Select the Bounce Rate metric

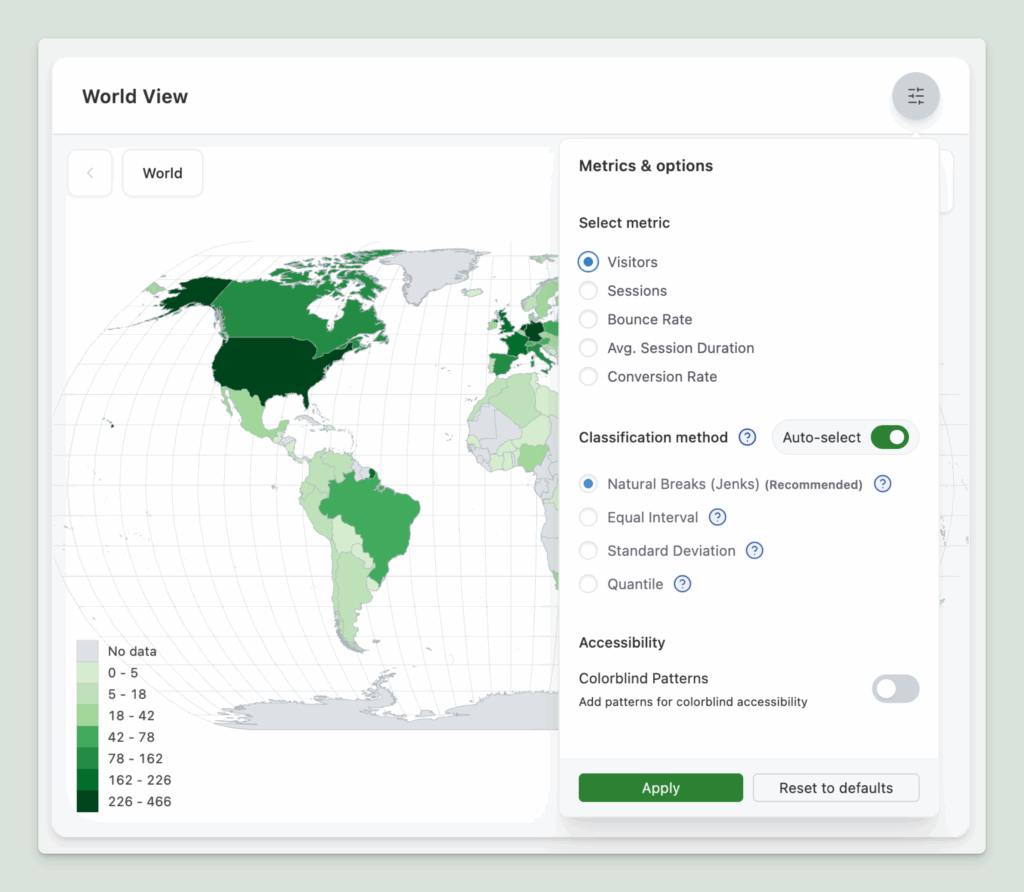[589, 320]
